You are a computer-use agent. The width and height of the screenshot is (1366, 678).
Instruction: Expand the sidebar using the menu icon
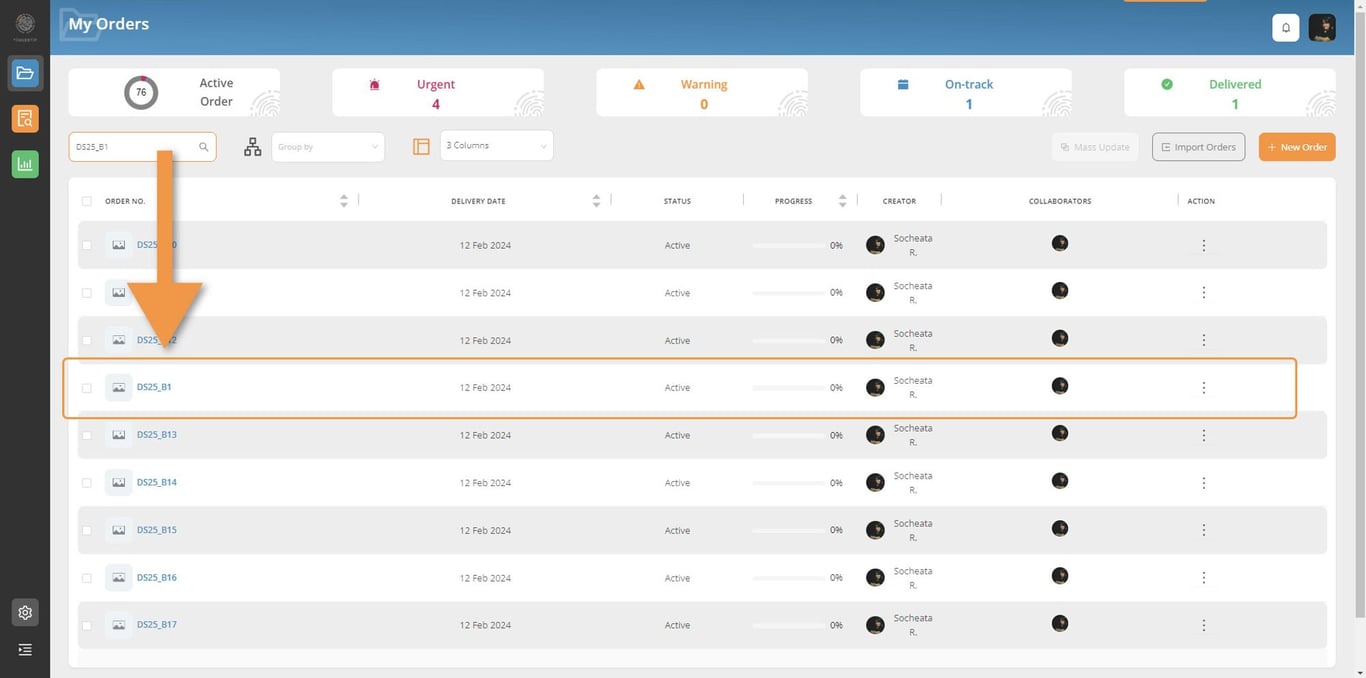[x=25, y=650]
